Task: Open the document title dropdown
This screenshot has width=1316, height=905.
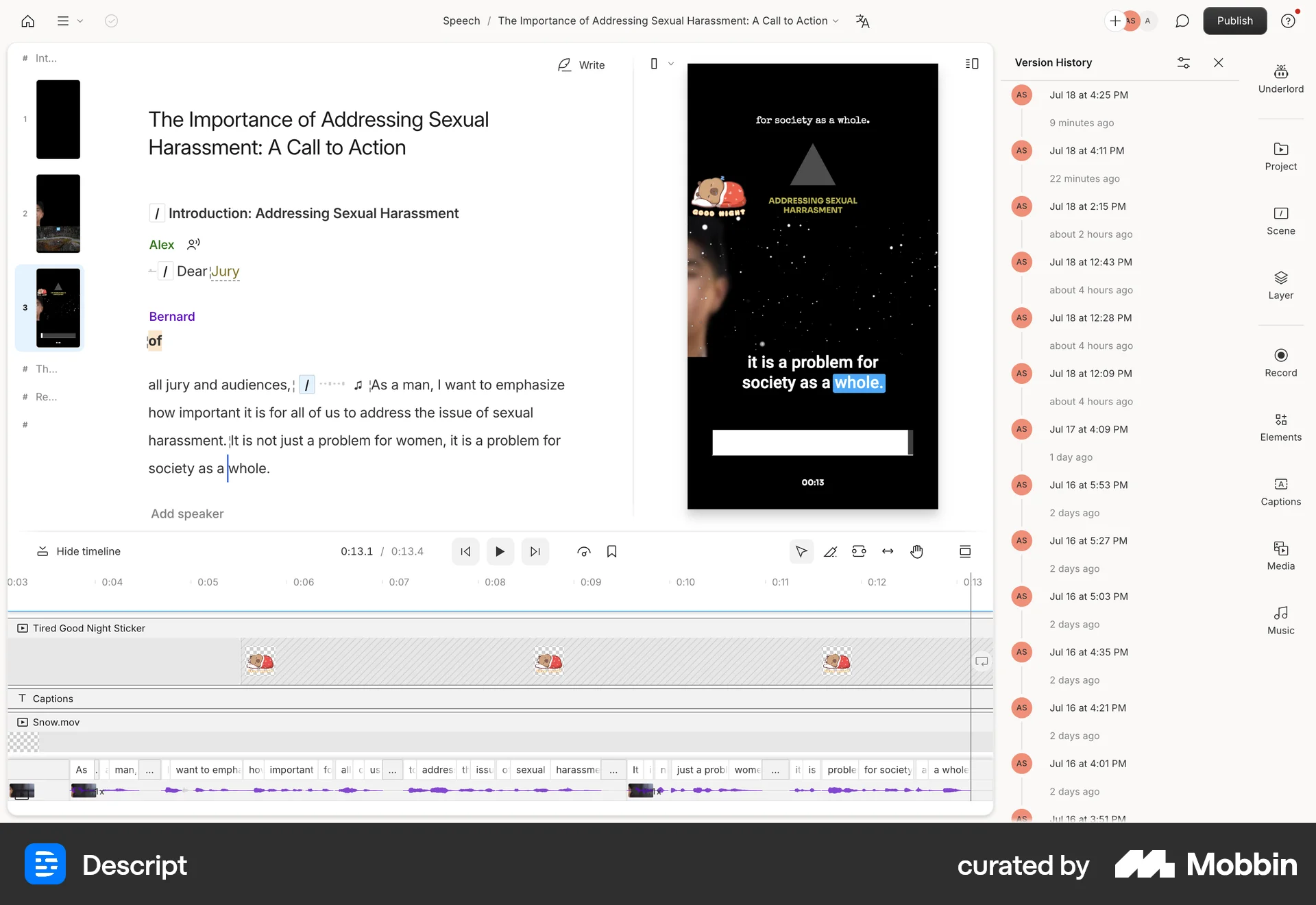Action: [836, 21]
